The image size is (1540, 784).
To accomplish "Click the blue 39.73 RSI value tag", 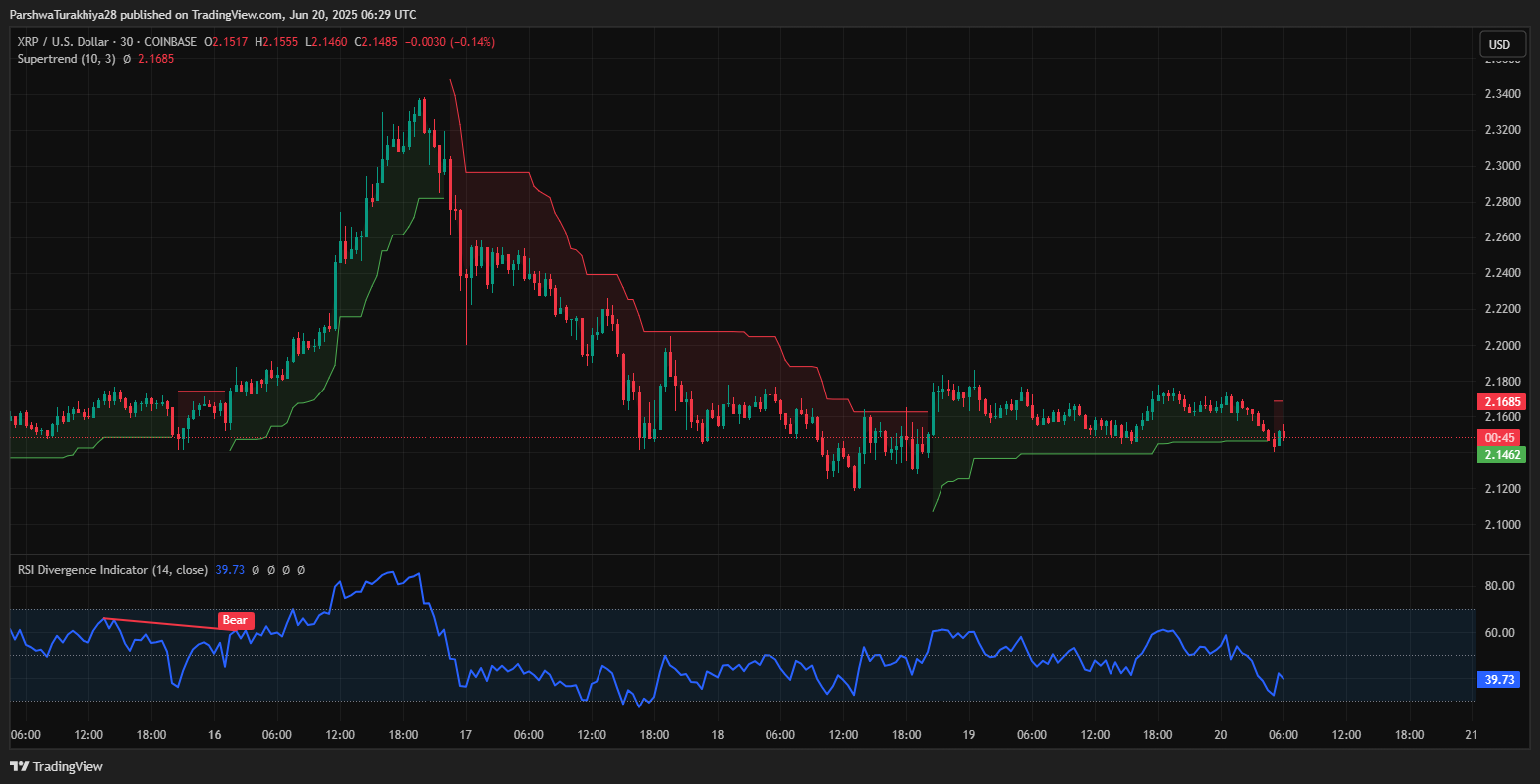I will 1499,680.
